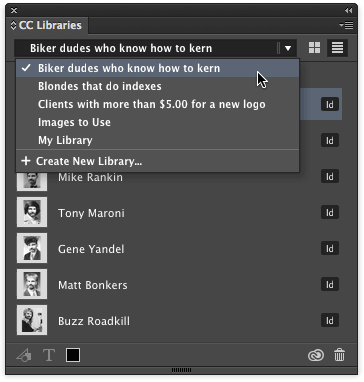Select Tony Maroni thumbnail
Image resolution: width=364 pixels, height=382 pixels.
point(32,212)
